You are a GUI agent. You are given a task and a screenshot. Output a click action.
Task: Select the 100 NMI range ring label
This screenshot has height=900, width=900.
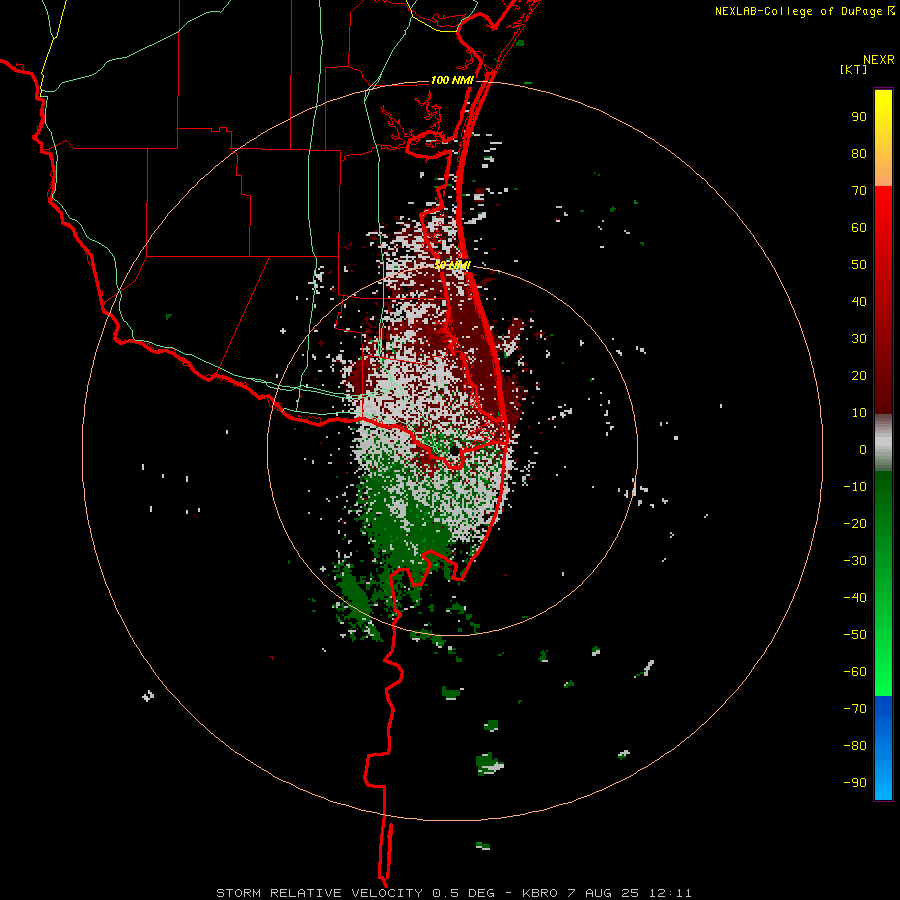point(452,80)
